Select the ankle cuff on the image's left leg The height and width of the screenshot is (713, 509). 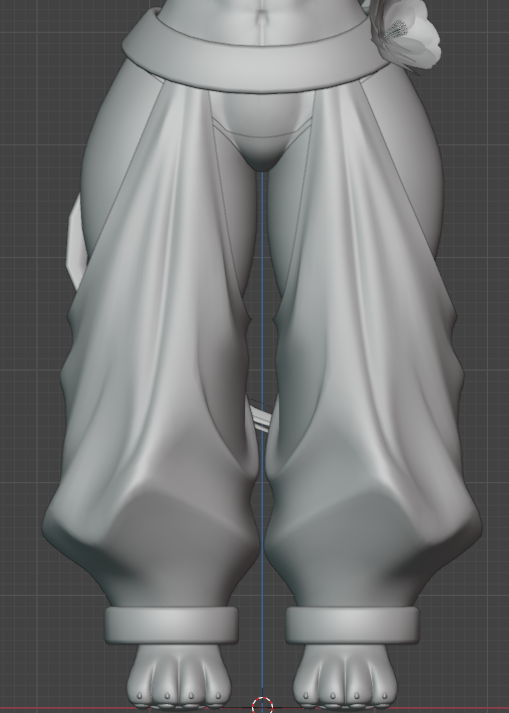click(x=171, y=625)
